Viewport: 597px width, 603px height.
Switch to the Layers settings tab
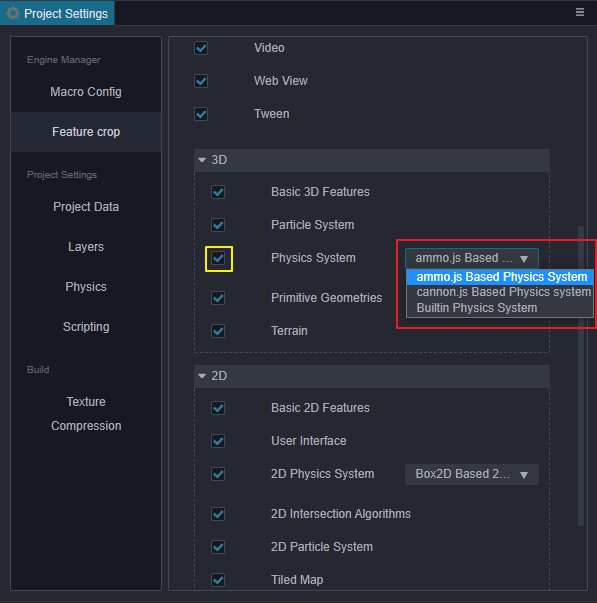[x=86, y=247]
